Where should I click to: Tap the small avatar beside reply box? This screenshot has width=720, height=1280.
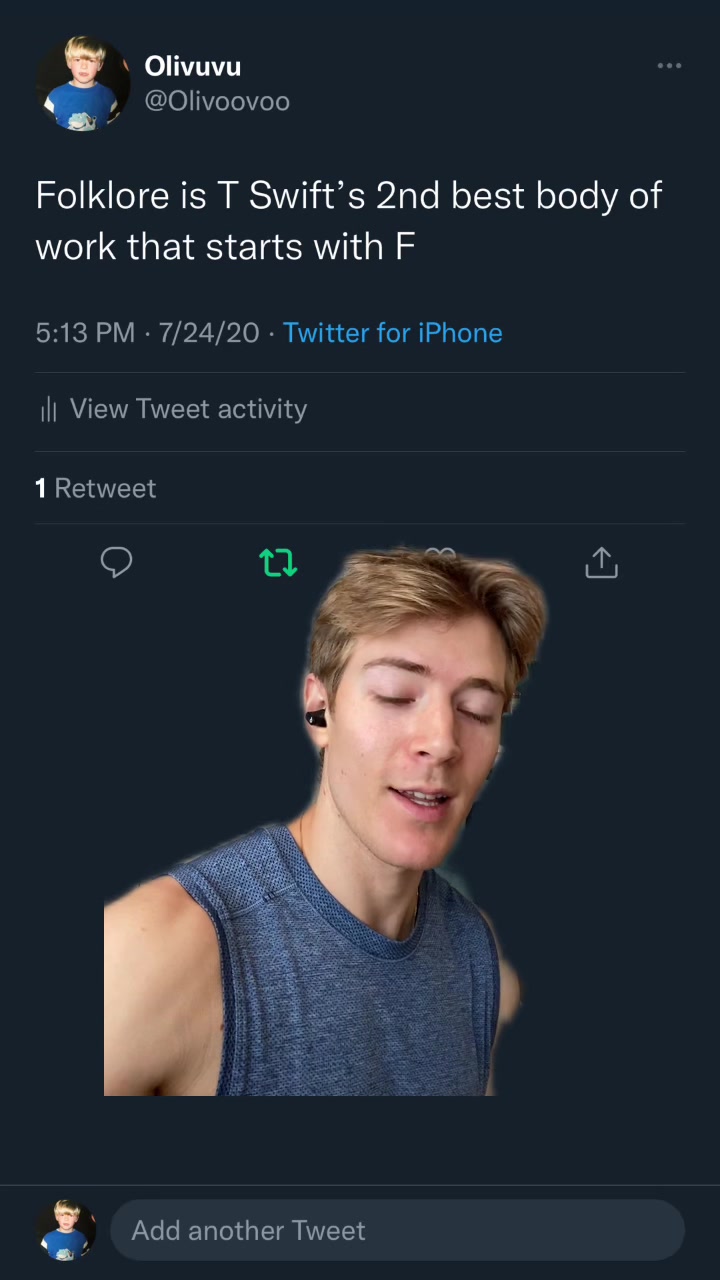click(66, 1230)
